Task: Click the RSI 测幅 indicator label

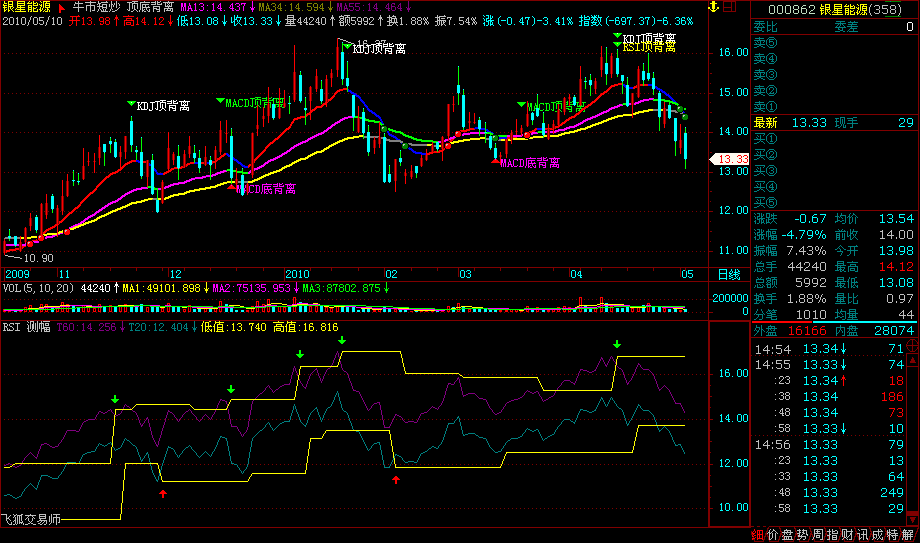Action: coord(26,327)
